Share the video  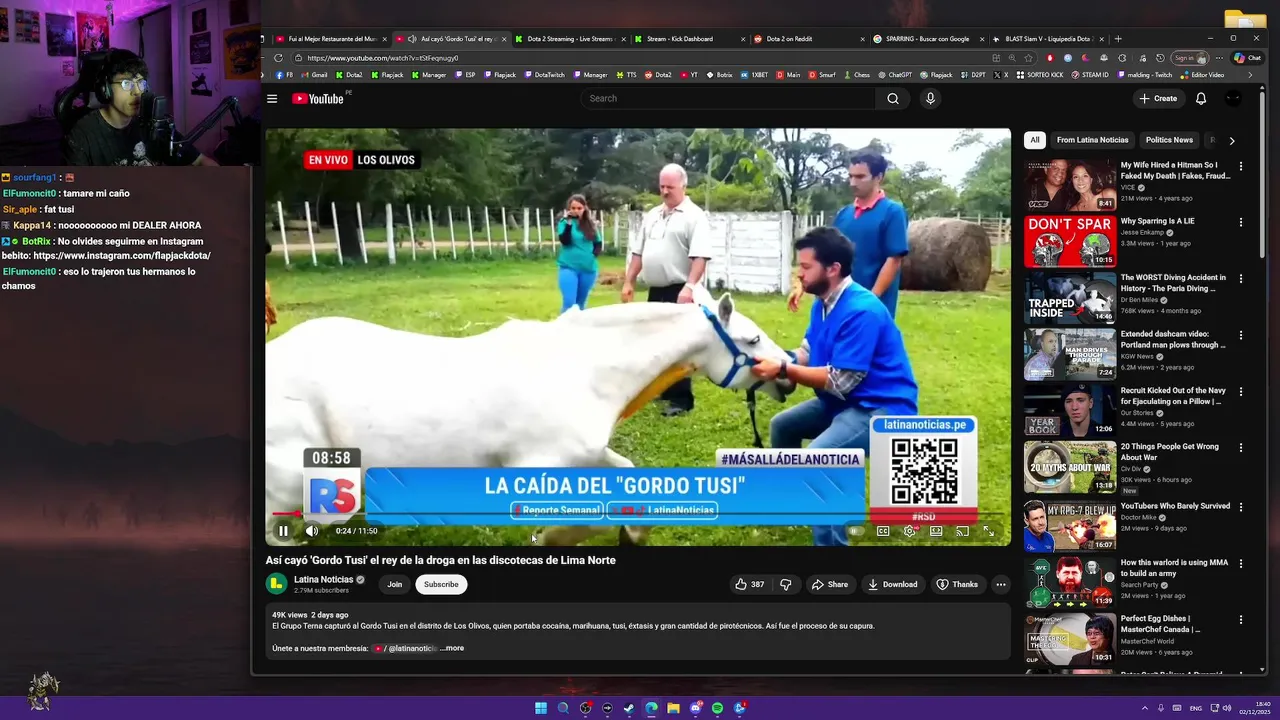829,584
